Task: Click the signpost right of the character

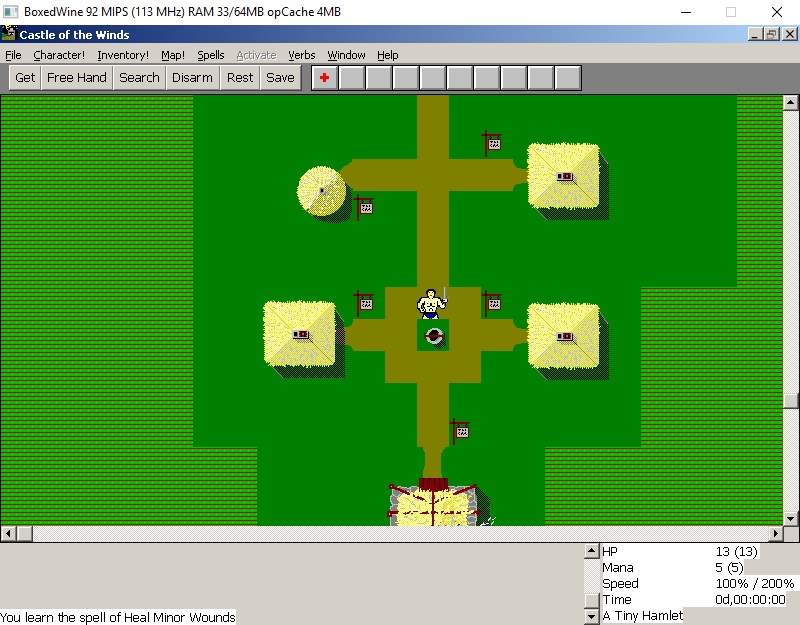Action: click(492, 304)
